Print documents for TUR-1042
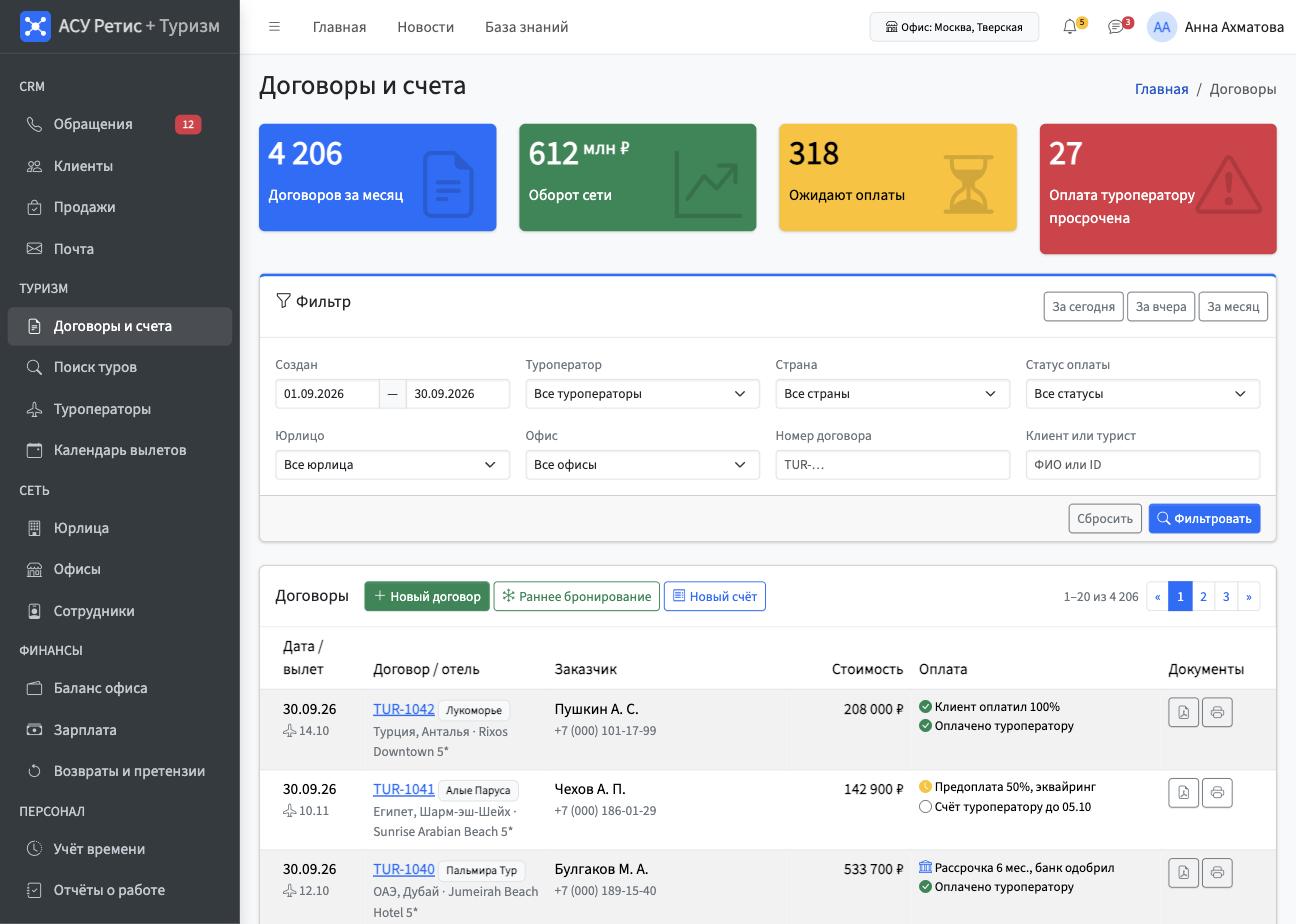This screenshot has height=924, width=1296. click(x=1217, y=712)
